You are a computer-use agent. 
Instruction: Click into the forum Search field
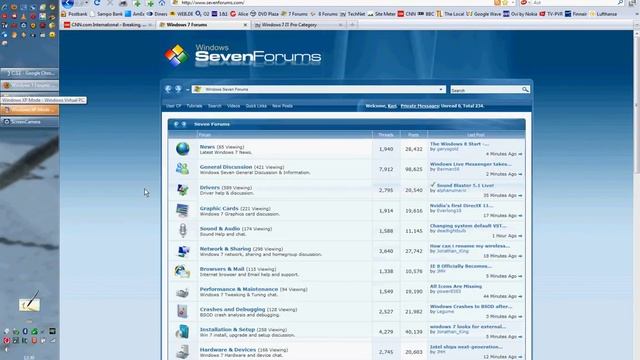tap(486, 90)
